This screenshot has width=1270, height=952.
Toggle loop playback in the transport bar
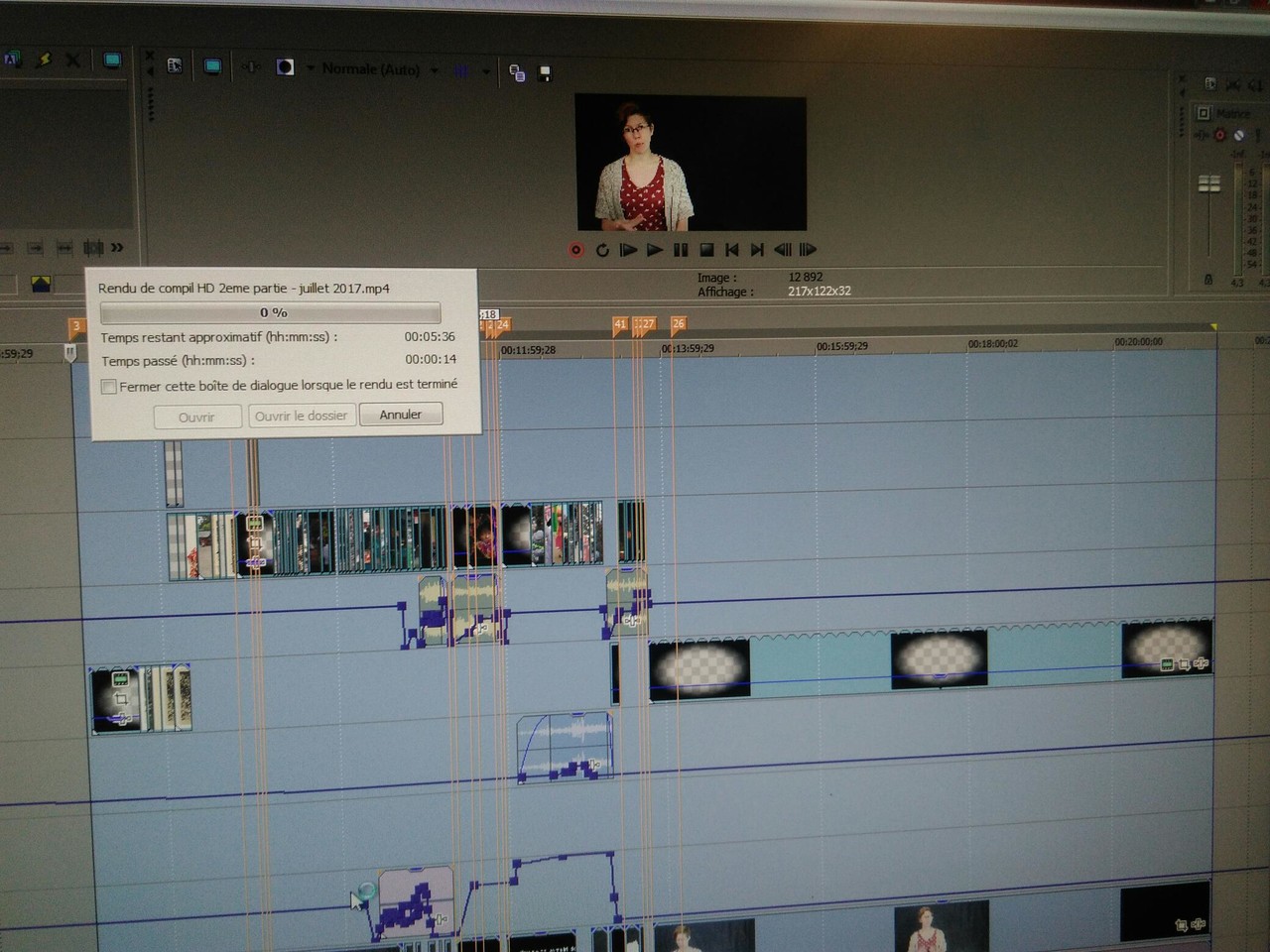pyautogui.click(x=602, y=250)
